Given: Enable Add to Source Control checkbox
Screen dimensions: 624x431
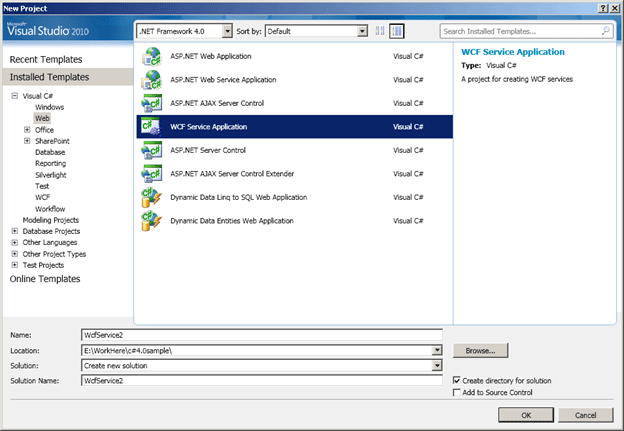Looking at the screenshot, I should click(457, 392).
